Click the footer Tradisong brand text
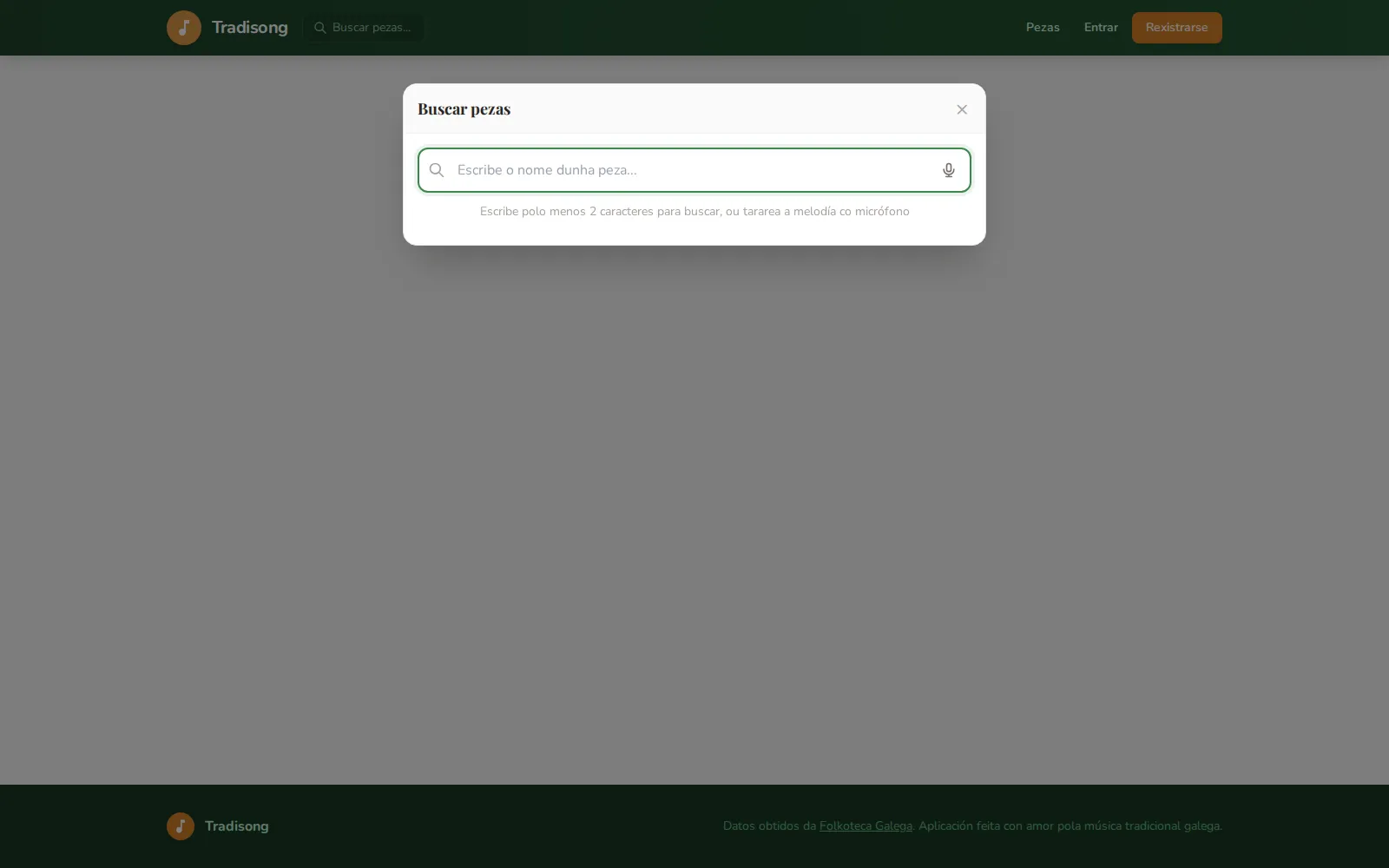Viewport: 1389px width, 868px height. click(x=236, y=826)
